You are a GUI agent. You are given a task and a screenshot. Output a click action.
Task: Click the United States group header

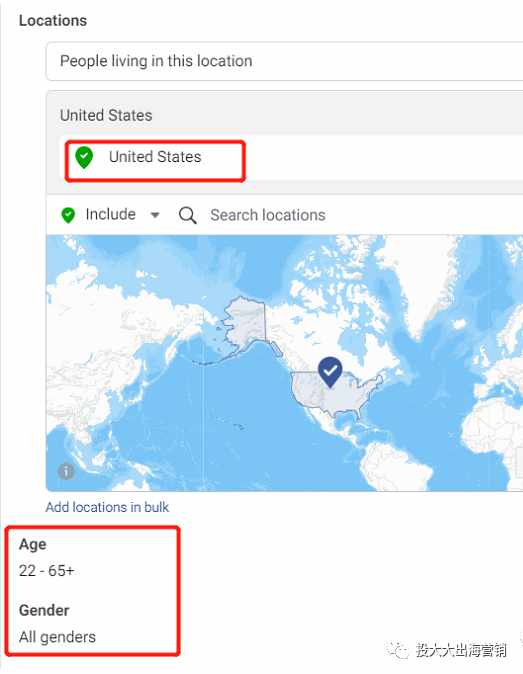(106, 115)
